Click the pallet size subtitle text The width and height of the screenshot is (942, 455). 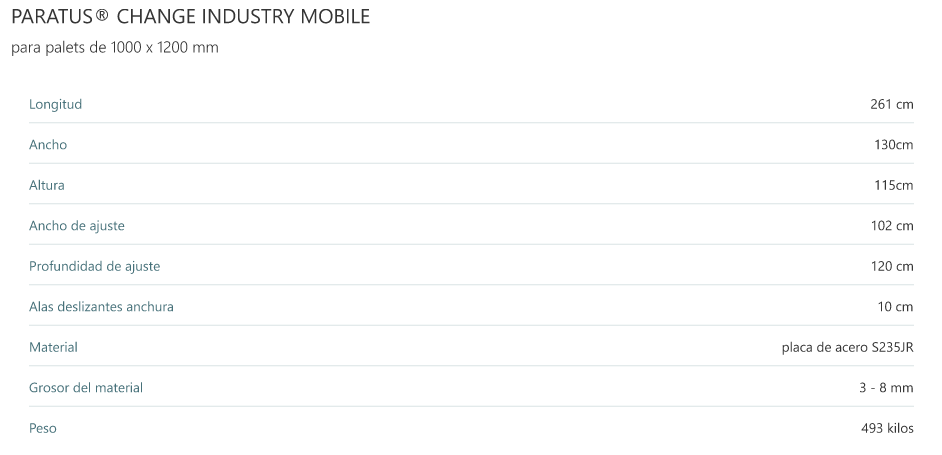115,50
